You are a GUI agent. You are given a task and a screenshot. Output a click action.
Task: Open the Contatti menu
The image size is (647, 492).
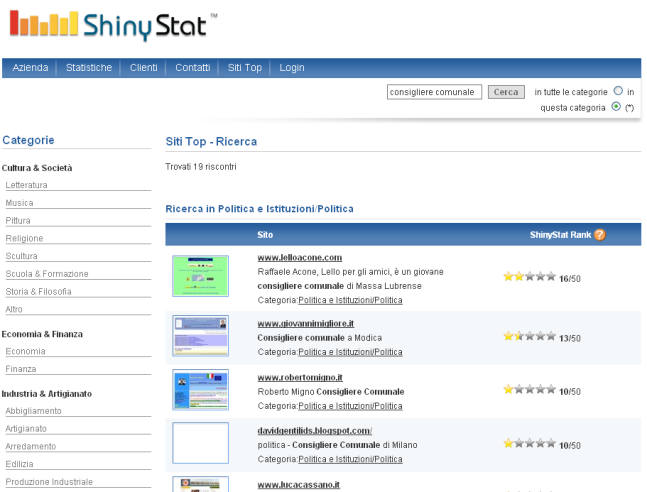click(193, 68)
